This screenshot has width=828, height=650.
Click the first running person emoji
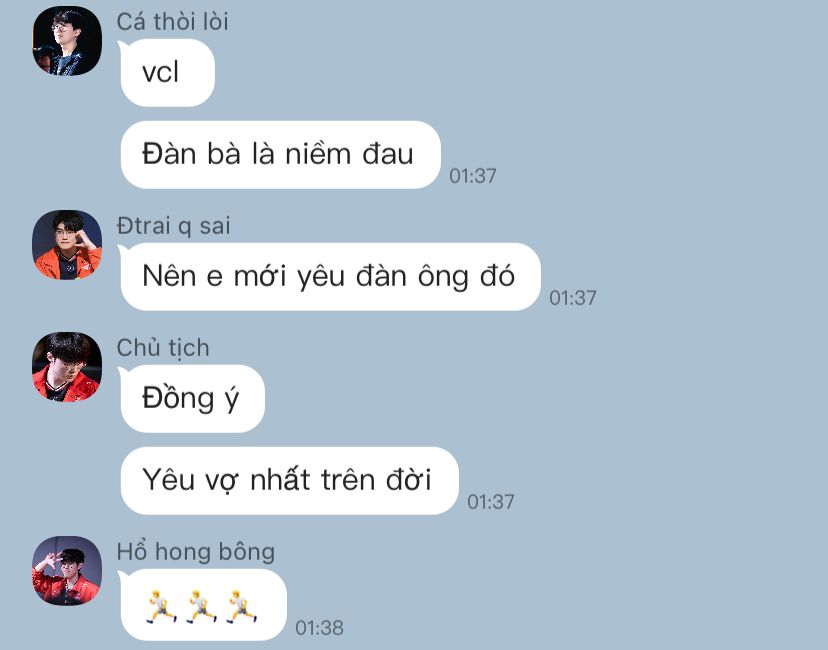click(161, 607)
